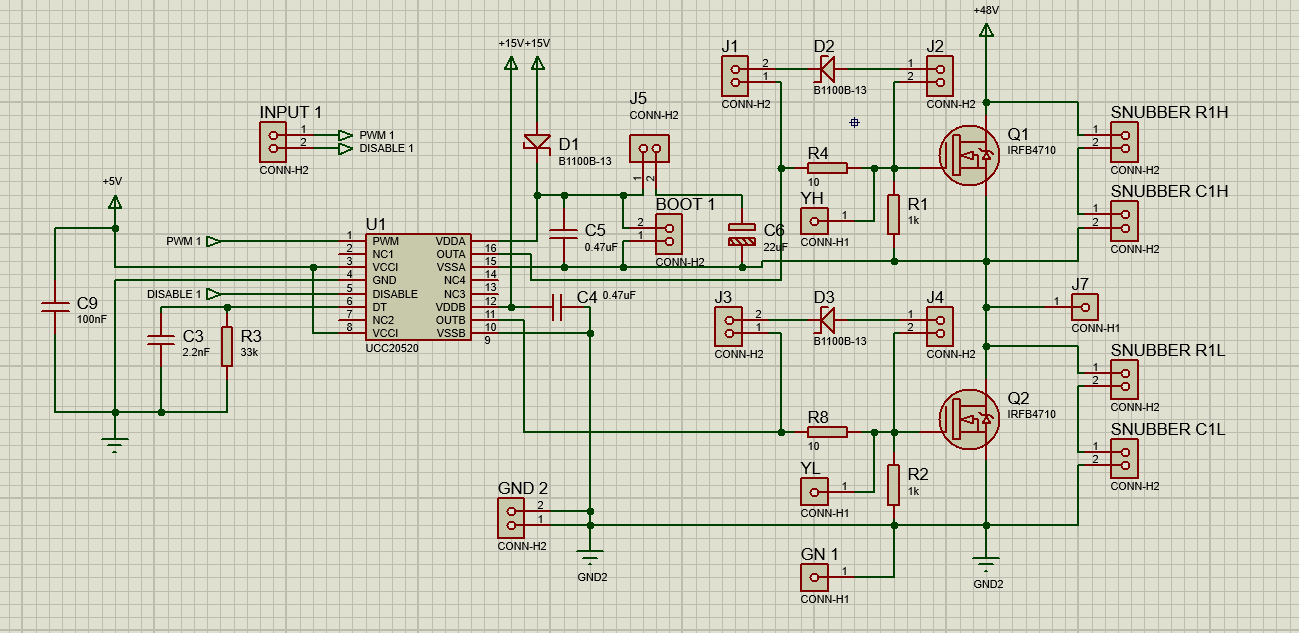Select the SNUBBER R1H connector
The height and width of the screenshot is (633, 1299).
pyautogui.click(x=1124, y=142)
